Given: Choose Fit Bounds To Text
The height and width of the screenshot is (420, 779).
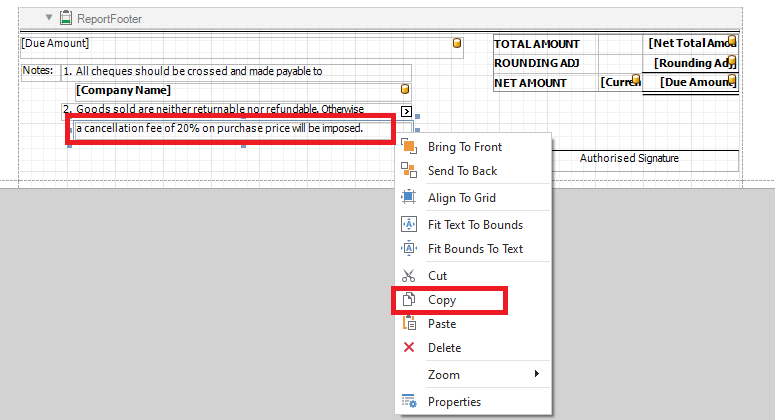Looking at the screenshot, I should coord(473,249).
